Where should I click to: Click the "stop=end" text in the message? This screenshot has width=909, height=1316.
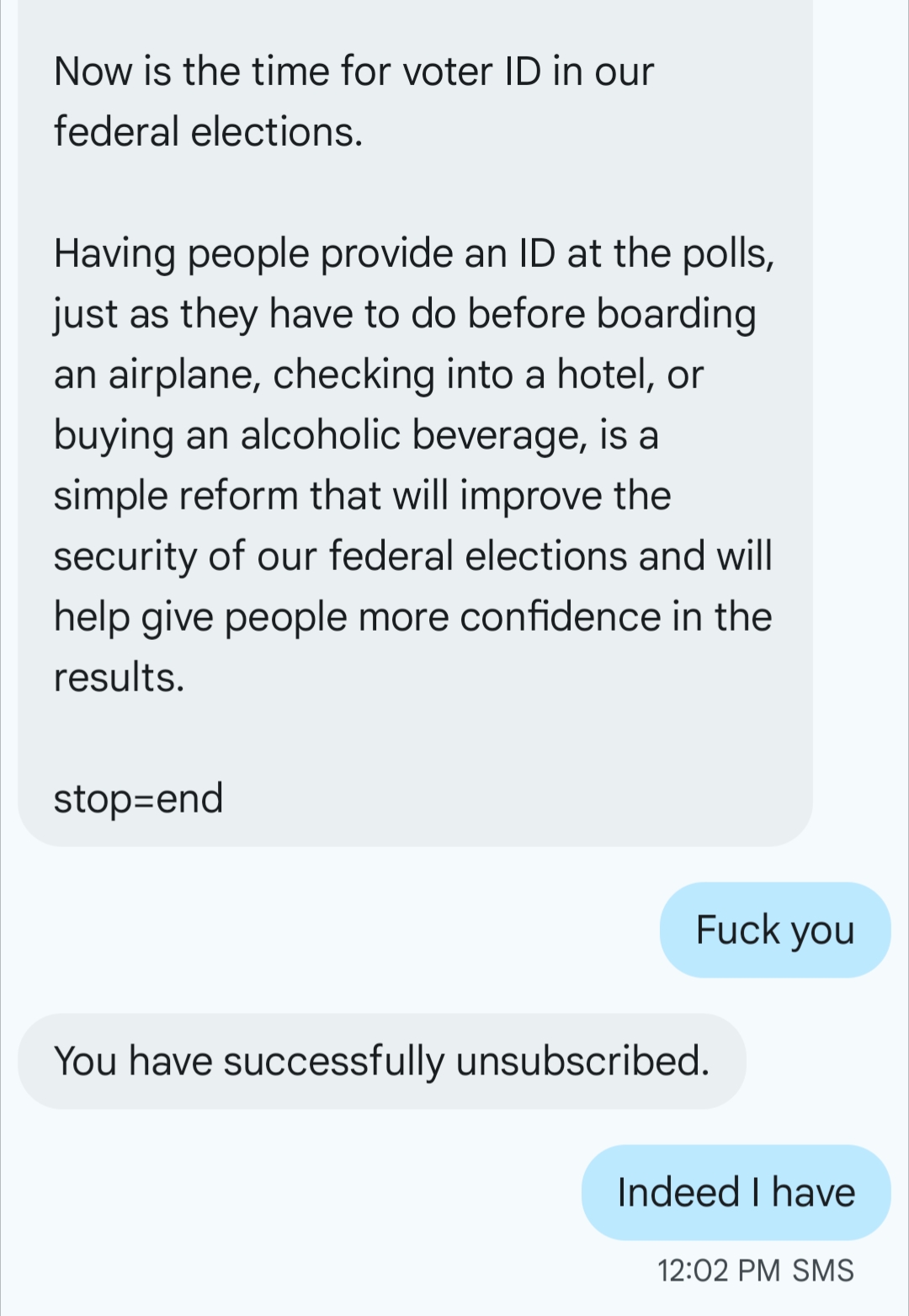pos(138,798)
